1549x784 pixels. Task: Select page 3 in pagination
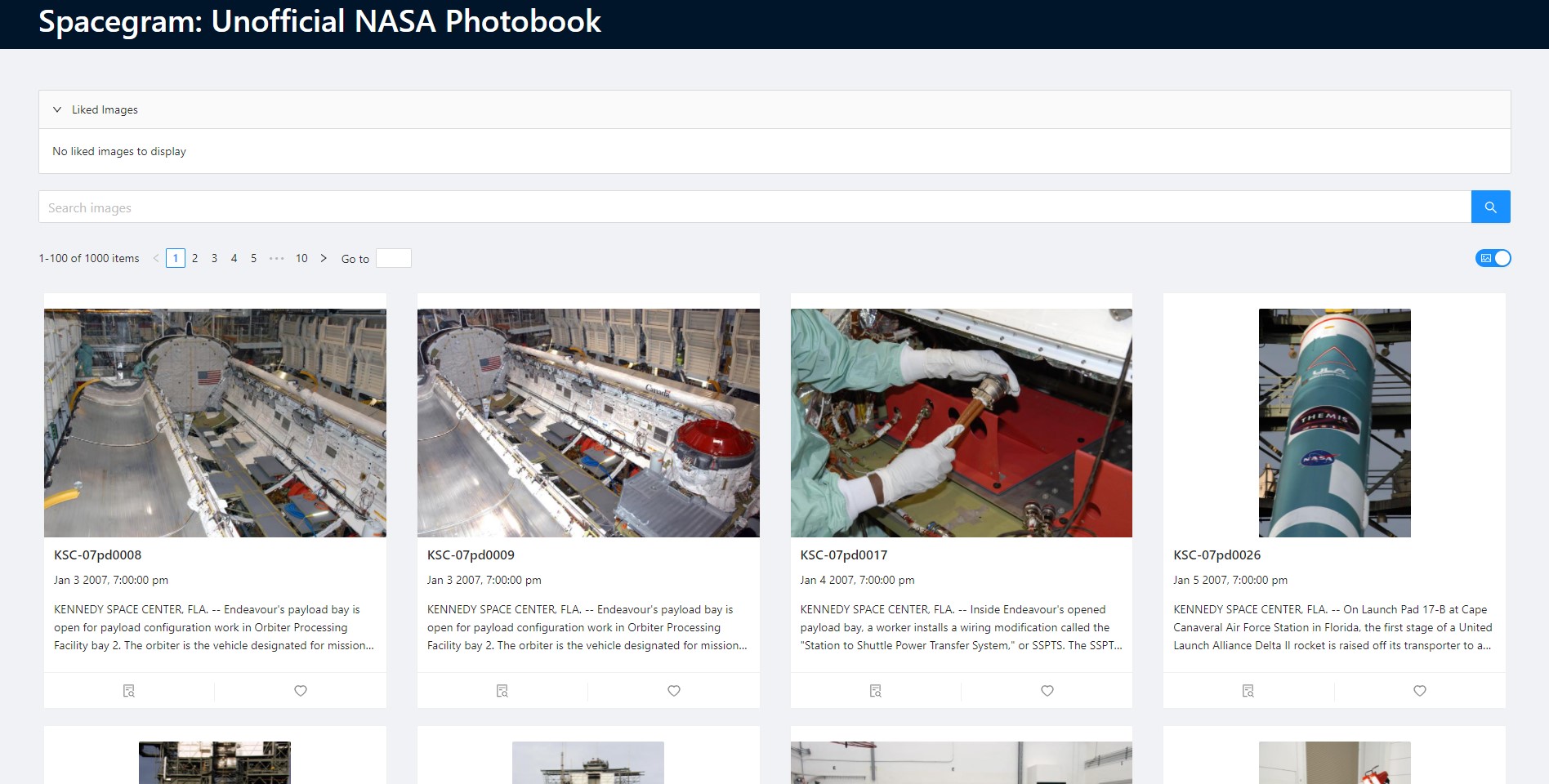point(215,258)
